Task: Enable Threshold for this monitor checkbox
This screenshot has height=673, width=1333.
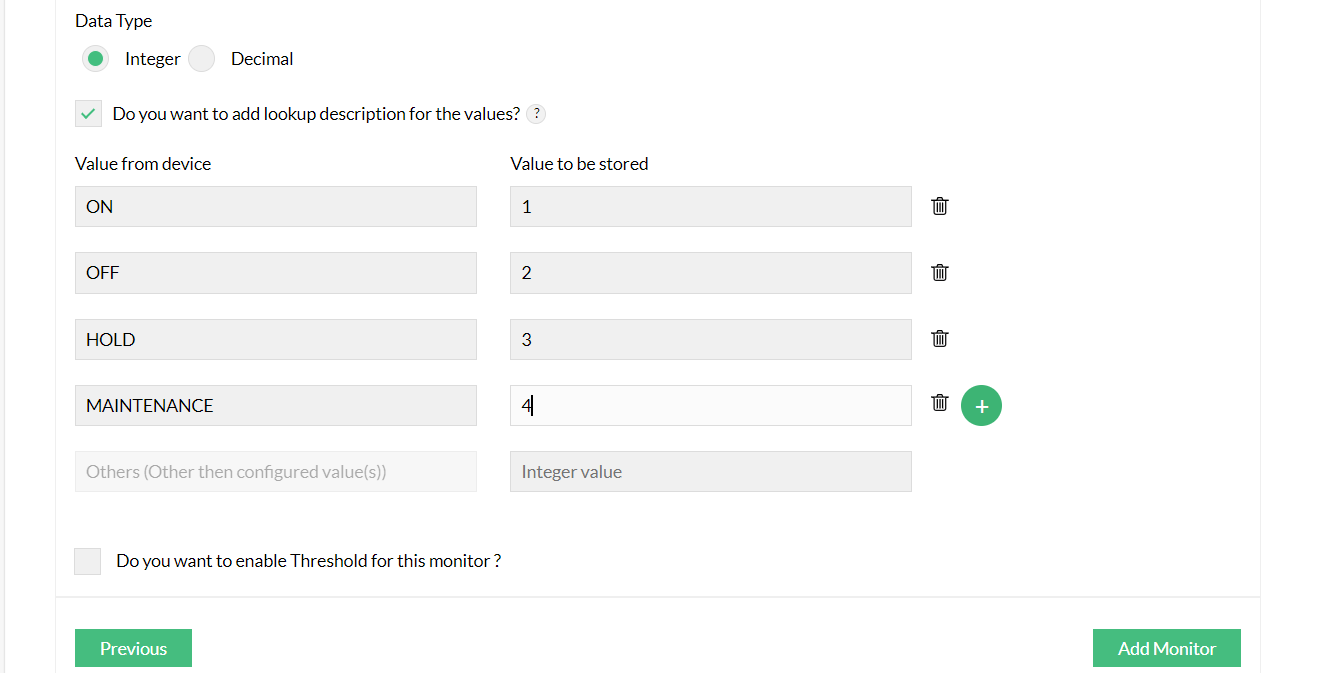Action: point(88,561)
